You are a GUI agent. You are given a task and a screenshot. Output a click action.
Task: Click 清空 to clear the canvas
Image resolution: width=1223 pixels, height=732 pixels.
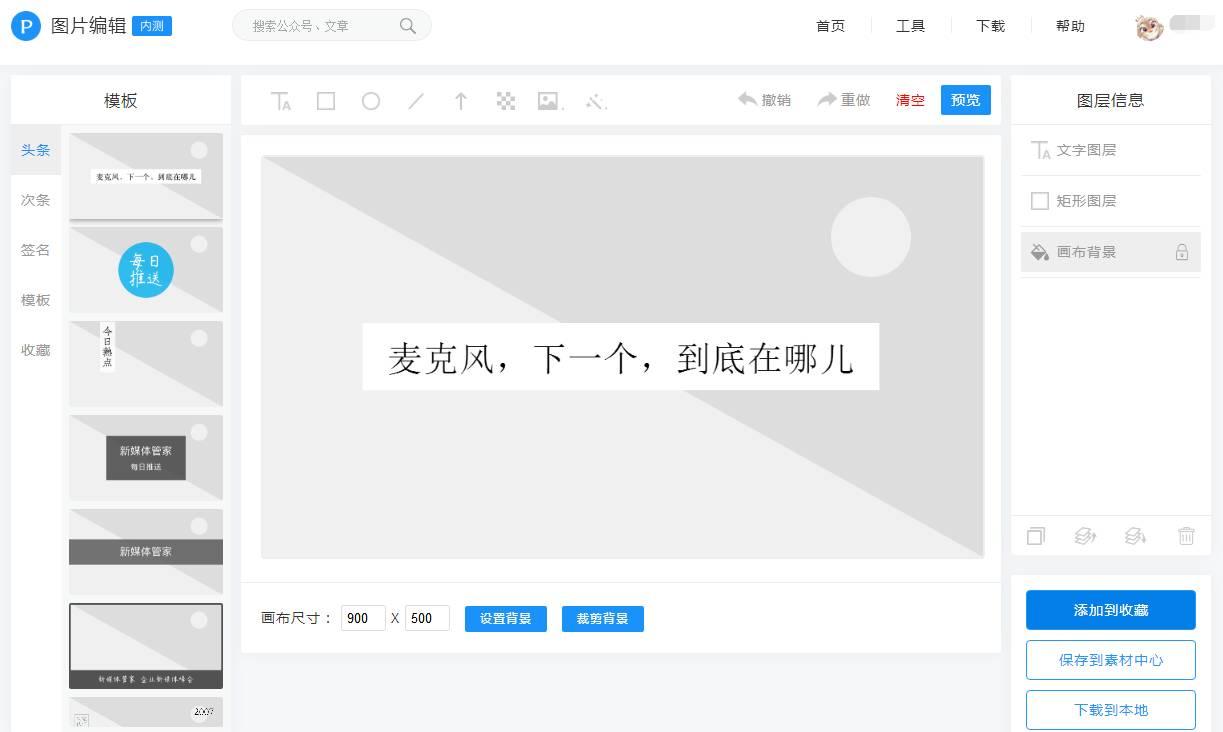click(x=909, y=100)
